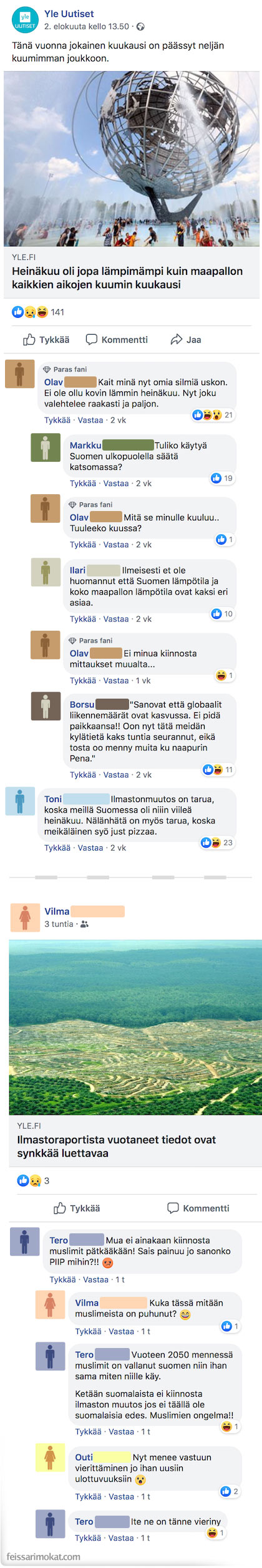Open the globe fountain article image
This screenshot has width=262, height=1568.
tap(131, 159)
